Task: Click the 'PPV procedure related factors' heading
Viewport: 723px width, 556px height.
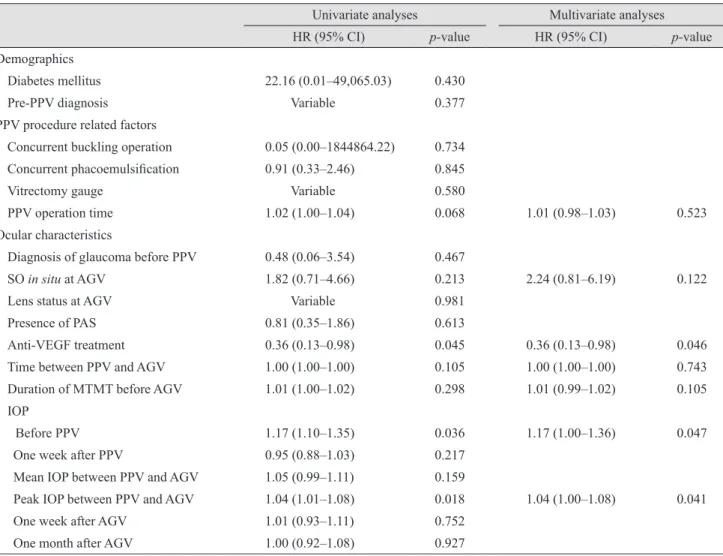Action: pos(77,125)
